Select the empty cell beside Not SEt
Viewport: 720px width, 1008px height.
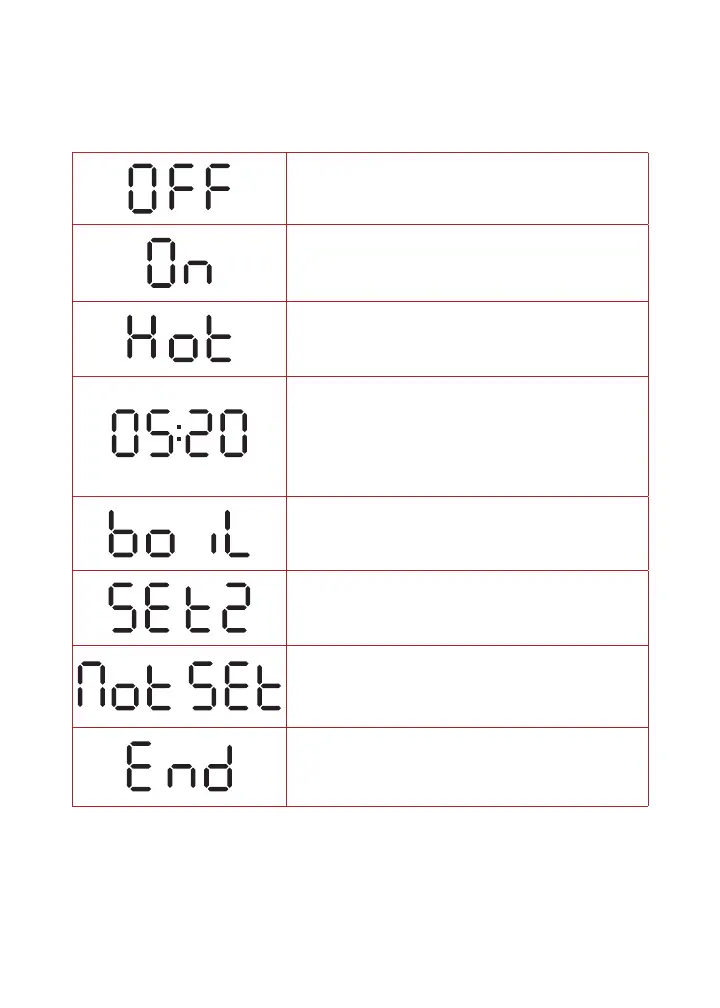point(467,687)
